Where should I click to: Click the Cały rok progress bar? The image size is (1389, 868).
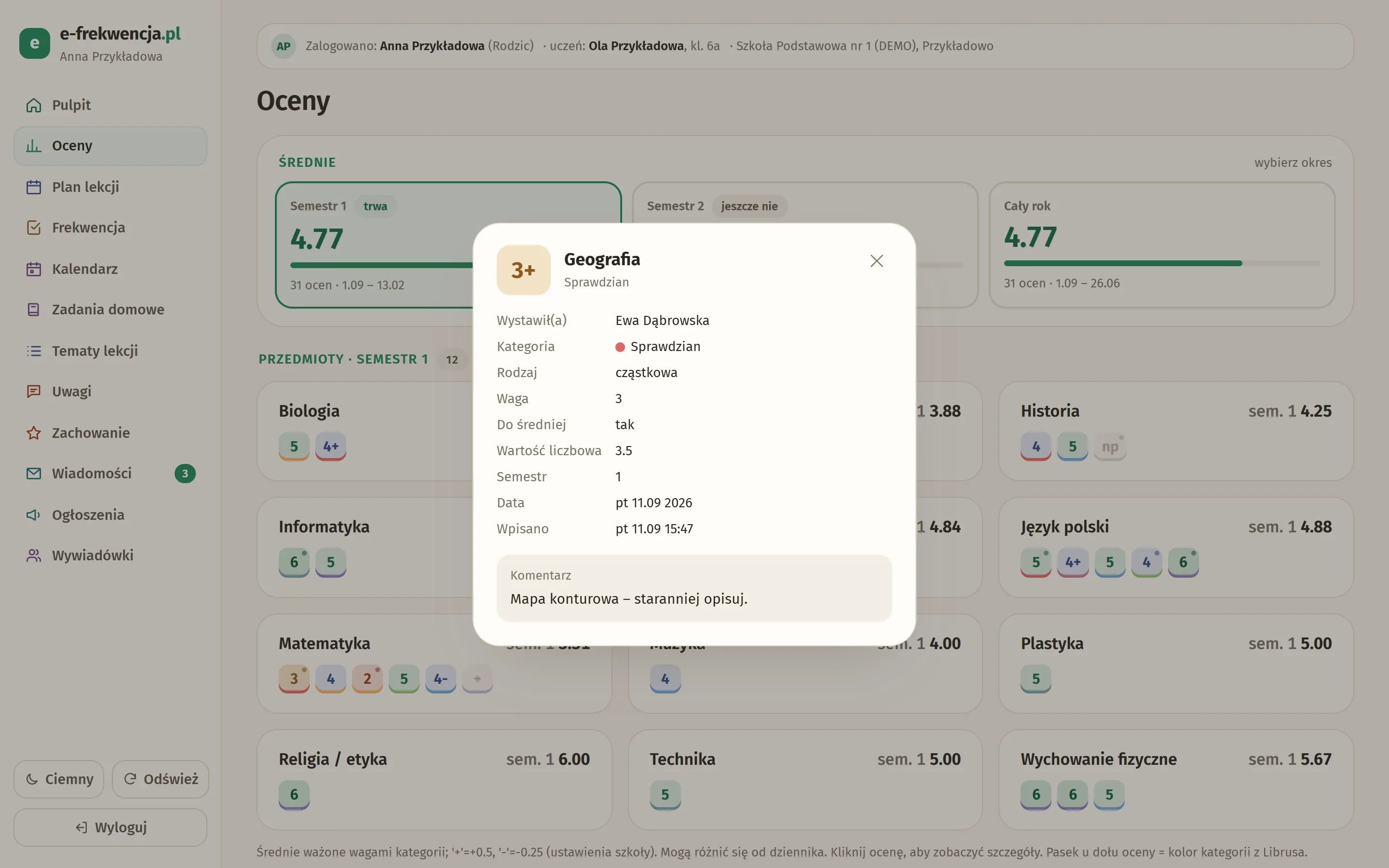coord(1162,263)
